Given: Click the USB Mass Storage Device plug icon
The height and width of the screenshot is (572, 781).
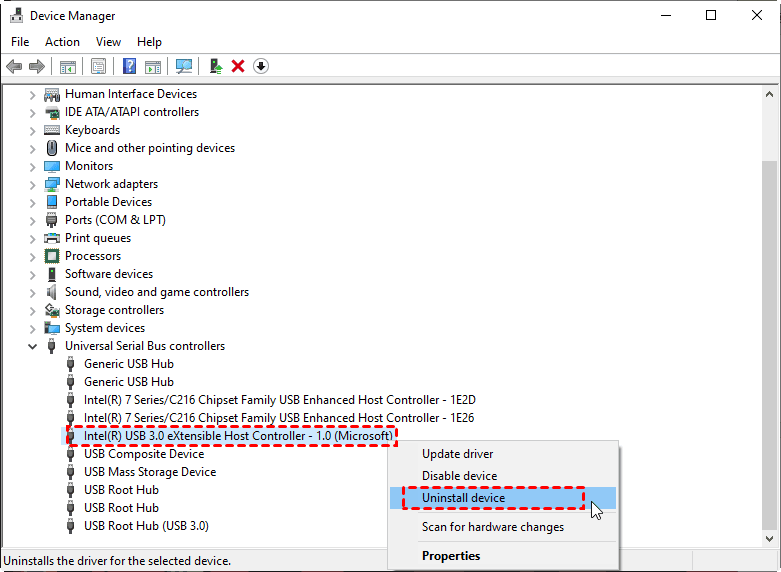Looking at the screenshot, I should pyautogui.click(x=70, y=472).
